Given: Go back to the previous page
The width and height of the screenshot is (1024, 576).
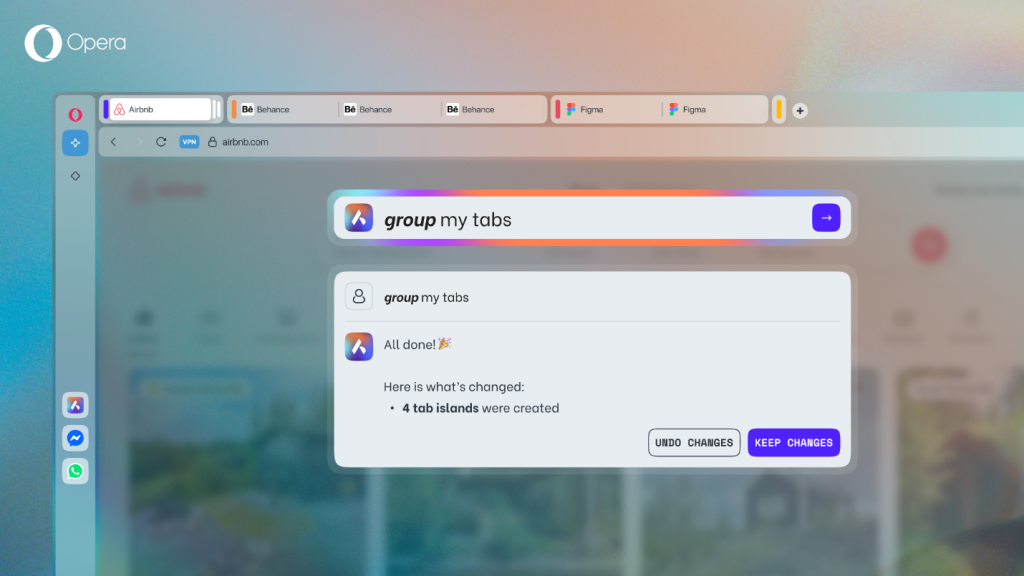Looking at the screenshot, I should pyautogui.click(x=113, y=142).
